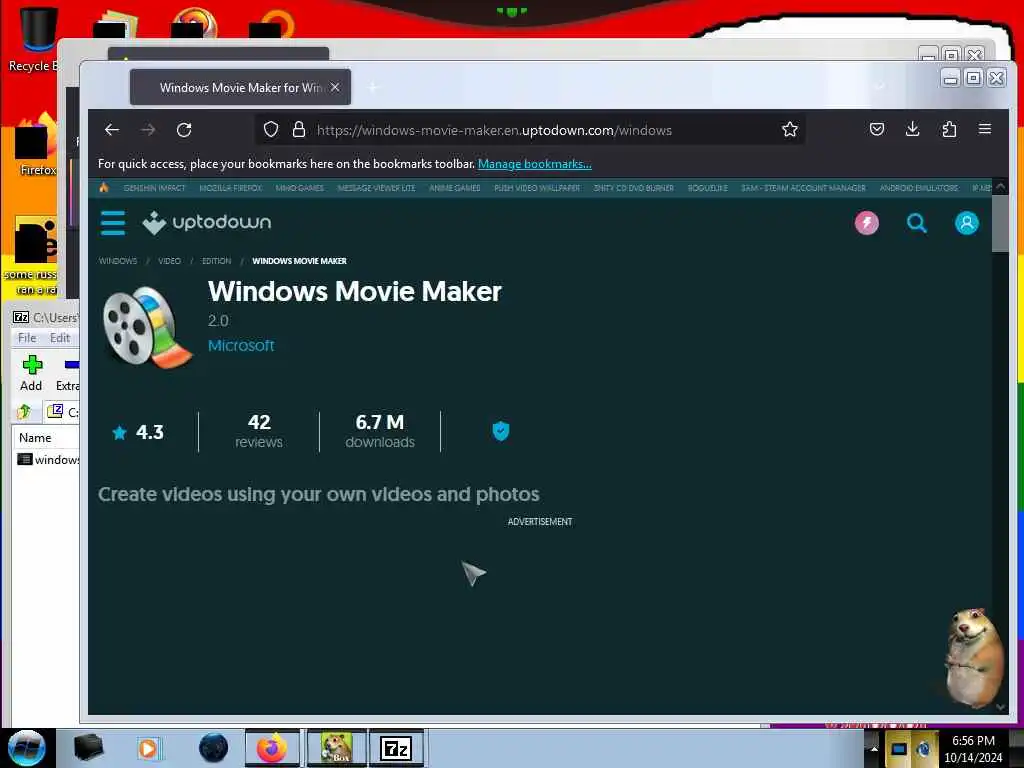Show hidden system tray icons arrow

pyautogui.click(x=874, y=748)
